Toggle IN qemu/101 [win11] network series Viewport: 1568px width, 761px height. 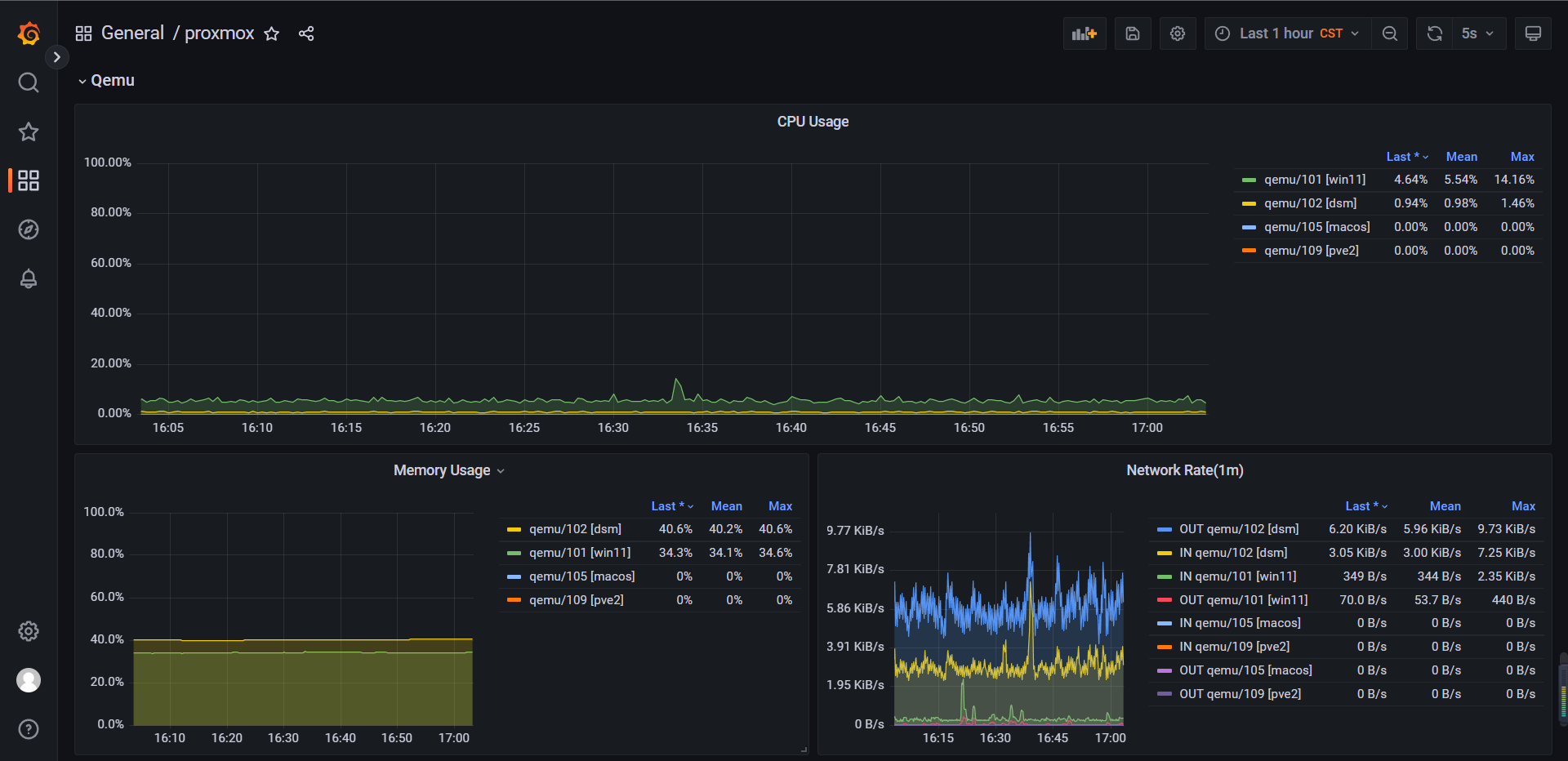1237,576
